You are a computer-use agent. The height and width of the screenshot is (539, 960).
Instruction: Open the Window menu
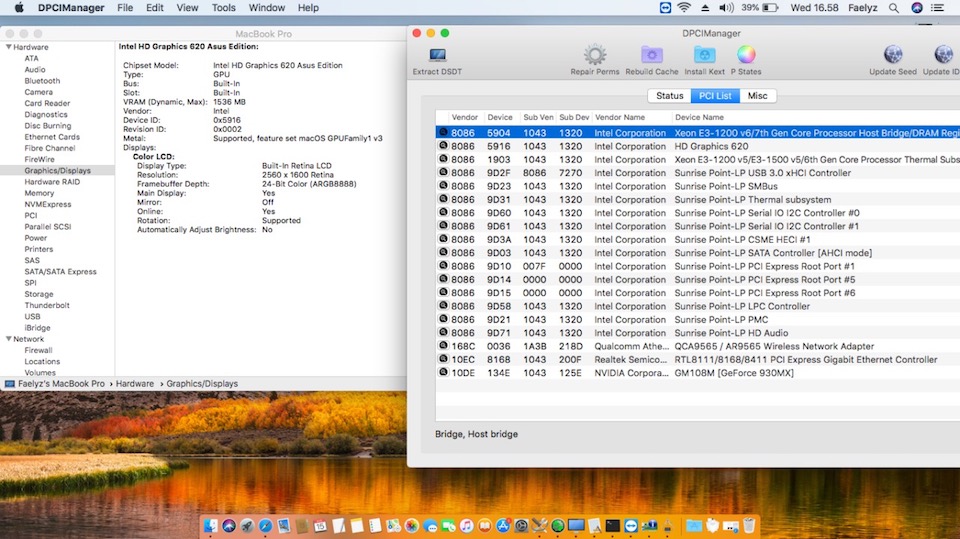(266, 8)
